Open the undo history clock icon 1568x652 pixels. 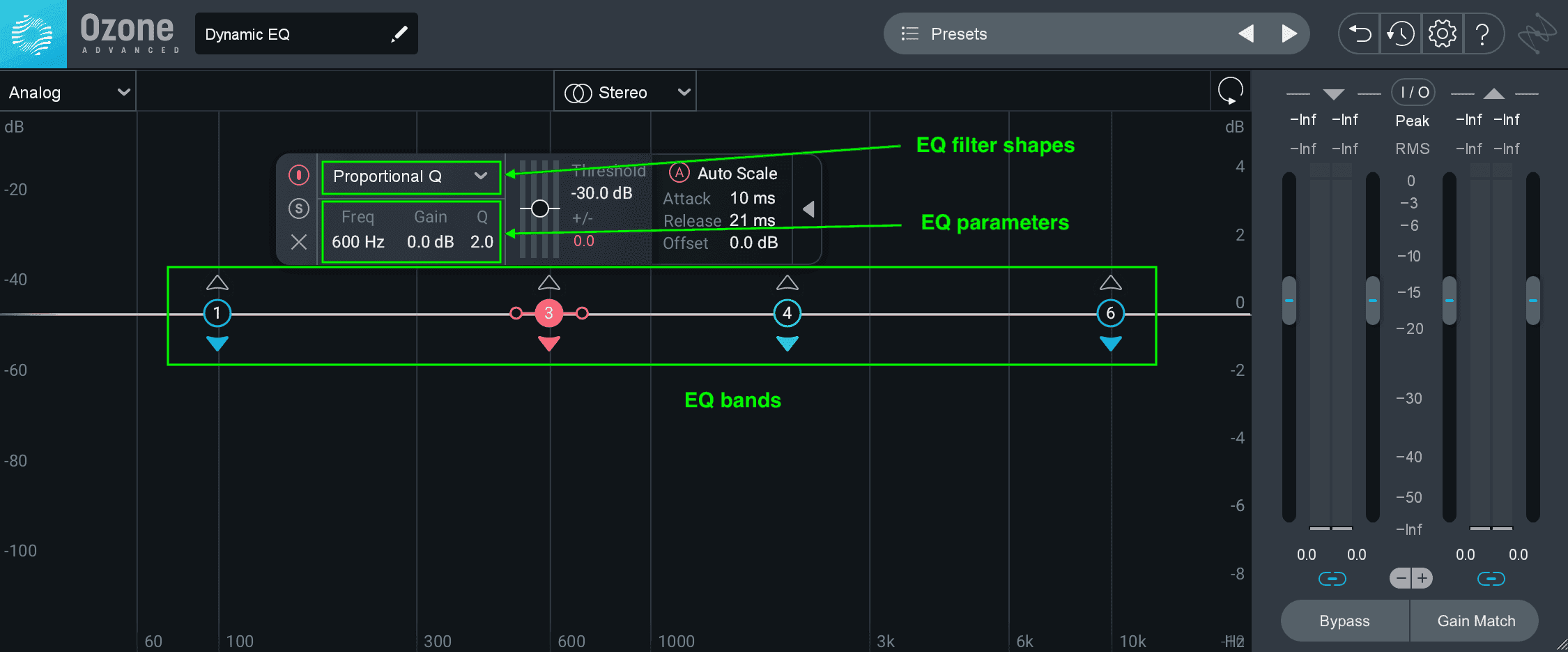tap(1401, 33)
